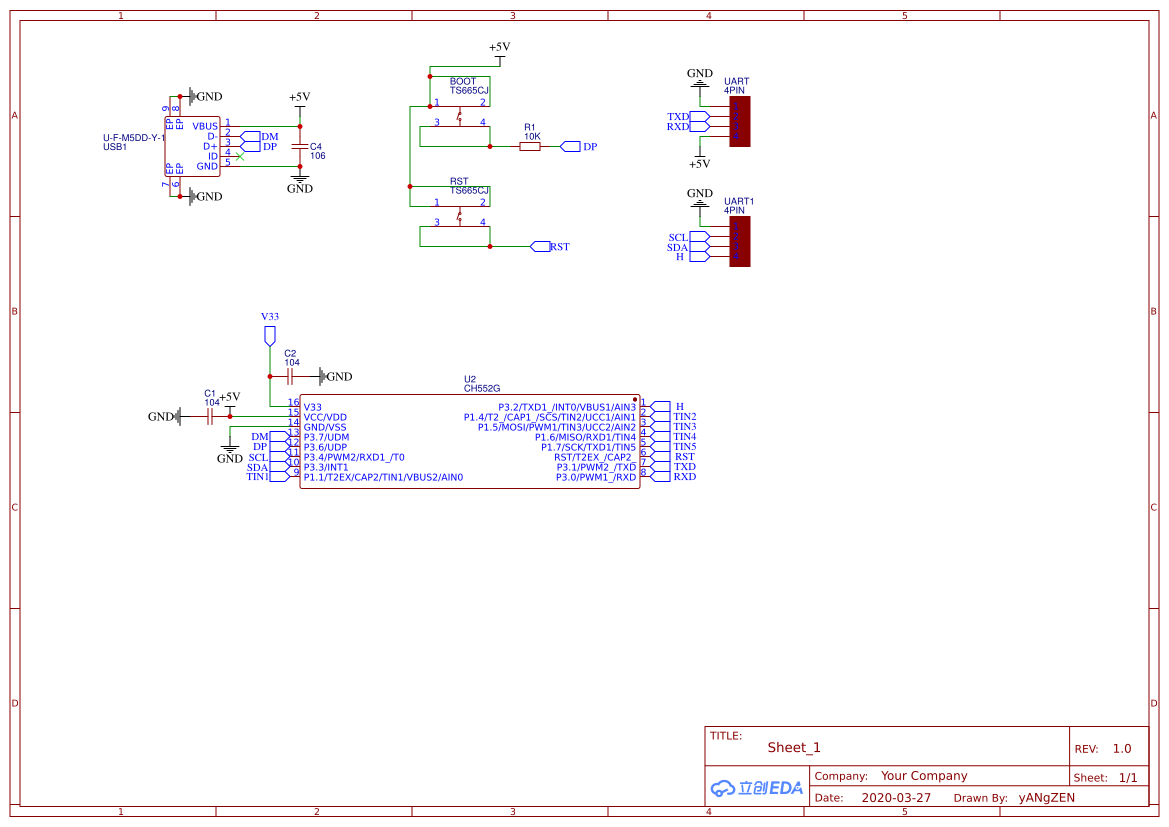Click the RST net flag by the RST switch
Image resolution: width=1169 pixels, height=827 pixels.
pyautogui.click(x=541, y=247)
